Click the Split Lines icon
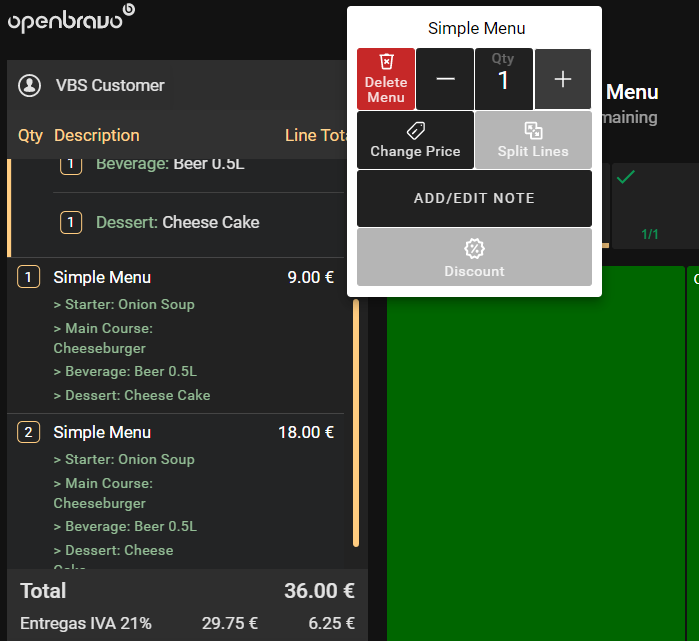 click(x=533, y=131)
